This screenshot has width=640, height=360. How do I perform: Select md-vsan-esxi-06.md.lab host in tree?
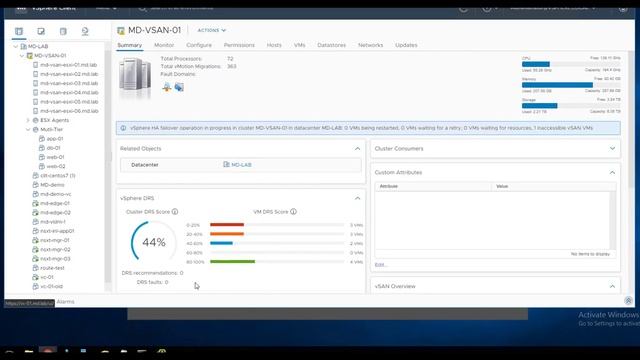tap(69, 111)
